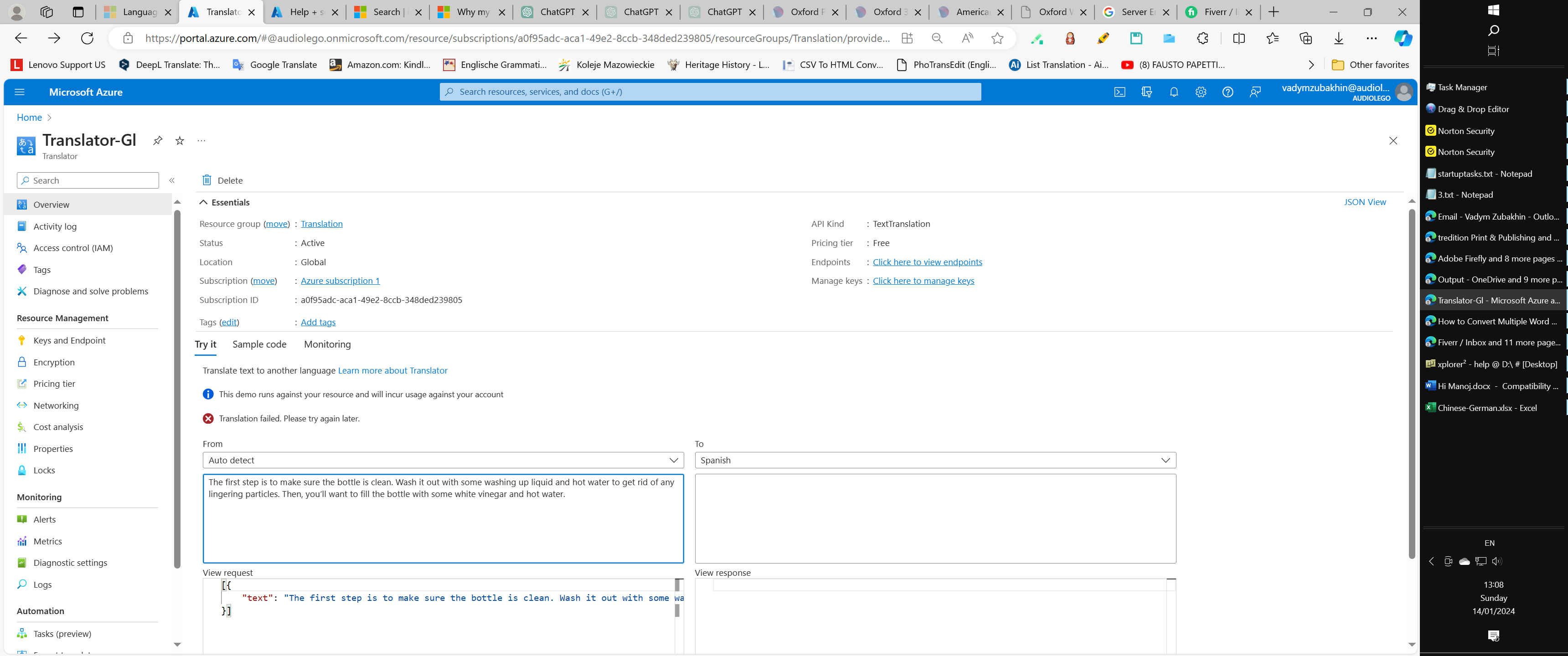
Task: Delete the Translator resource
Action: coord(222,180)
